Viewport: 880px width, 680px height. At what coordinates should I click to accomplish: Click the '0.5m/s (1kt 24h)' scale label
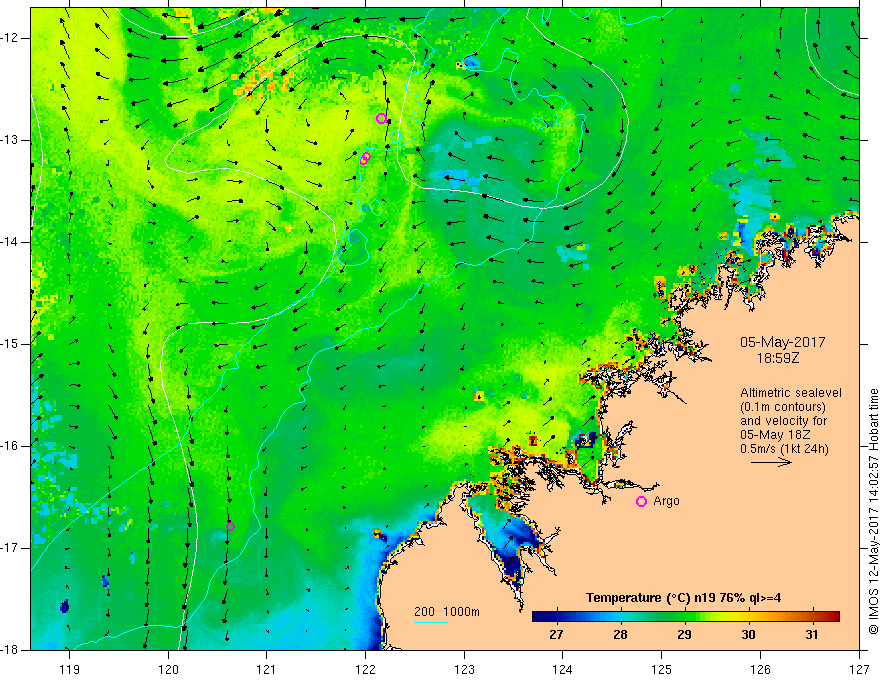coord(785,449)
